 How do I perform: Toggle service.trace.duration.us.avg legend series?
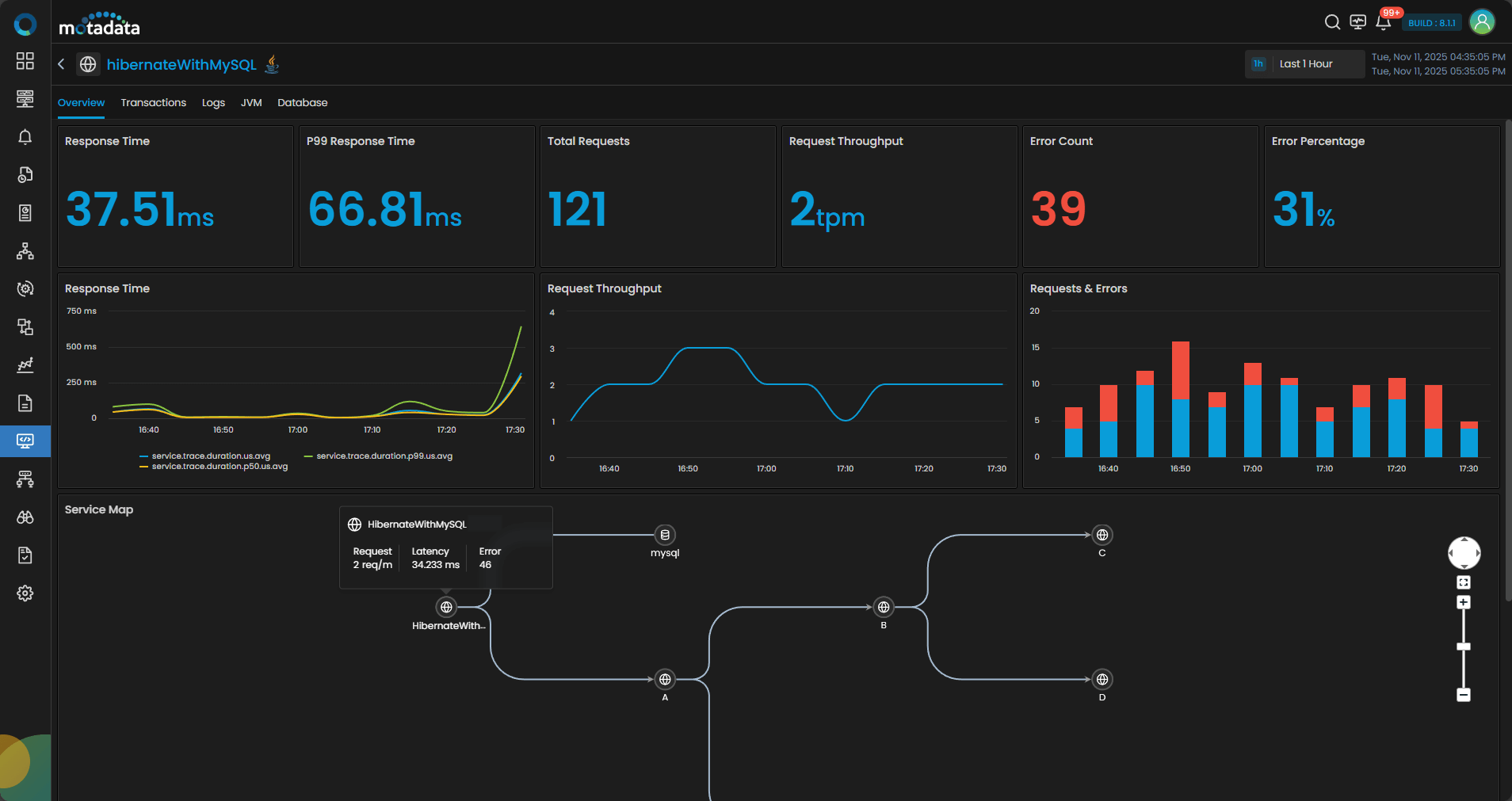(x=210, y=456)
